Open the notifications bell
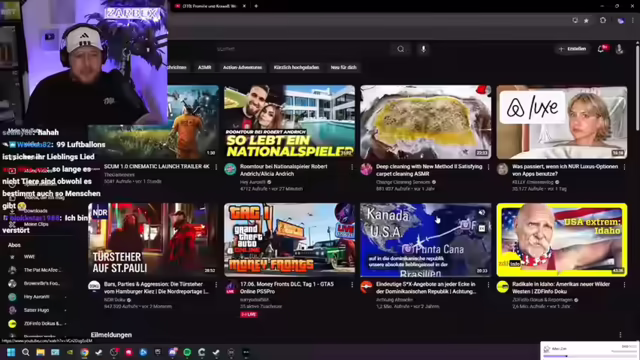The width and height of the screenshot is (640, 360). pos(602,49)
